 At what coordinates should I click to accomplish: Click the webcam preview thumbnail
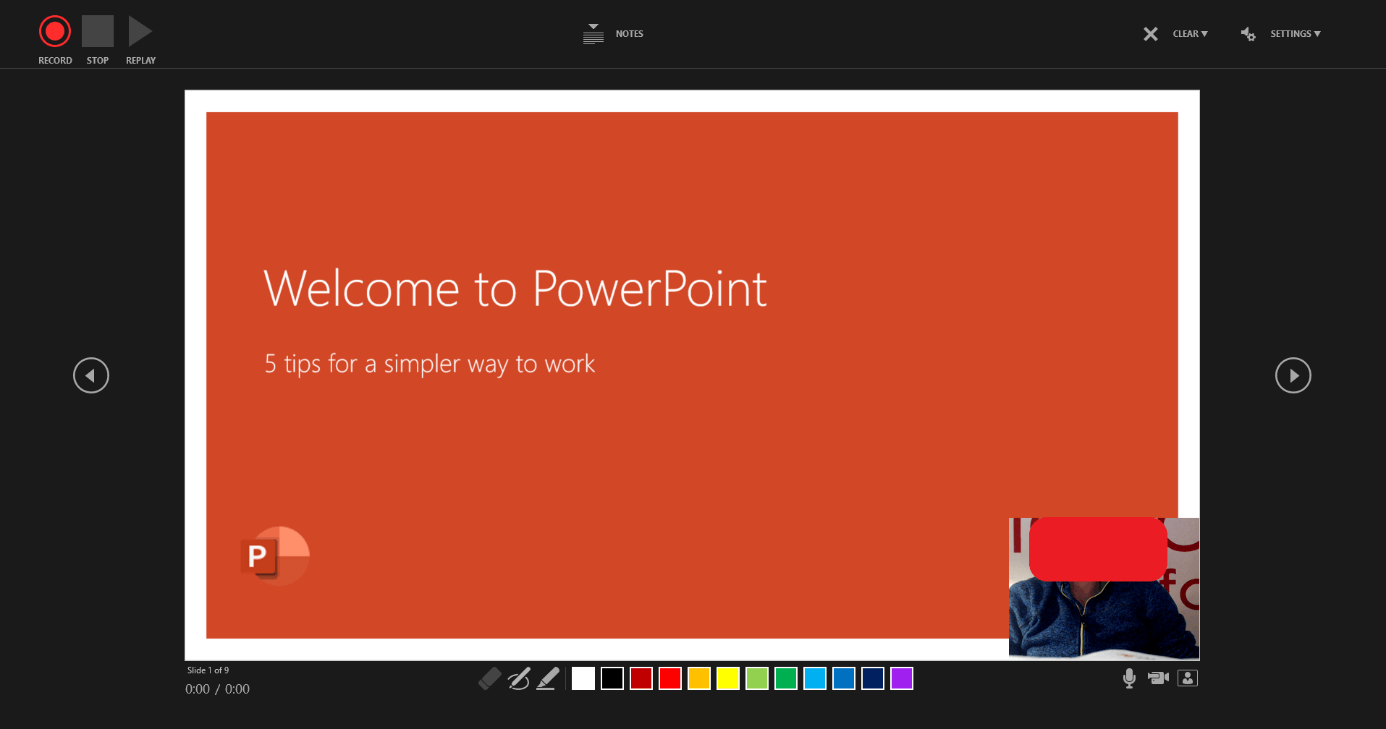(x=1104, y=588)
